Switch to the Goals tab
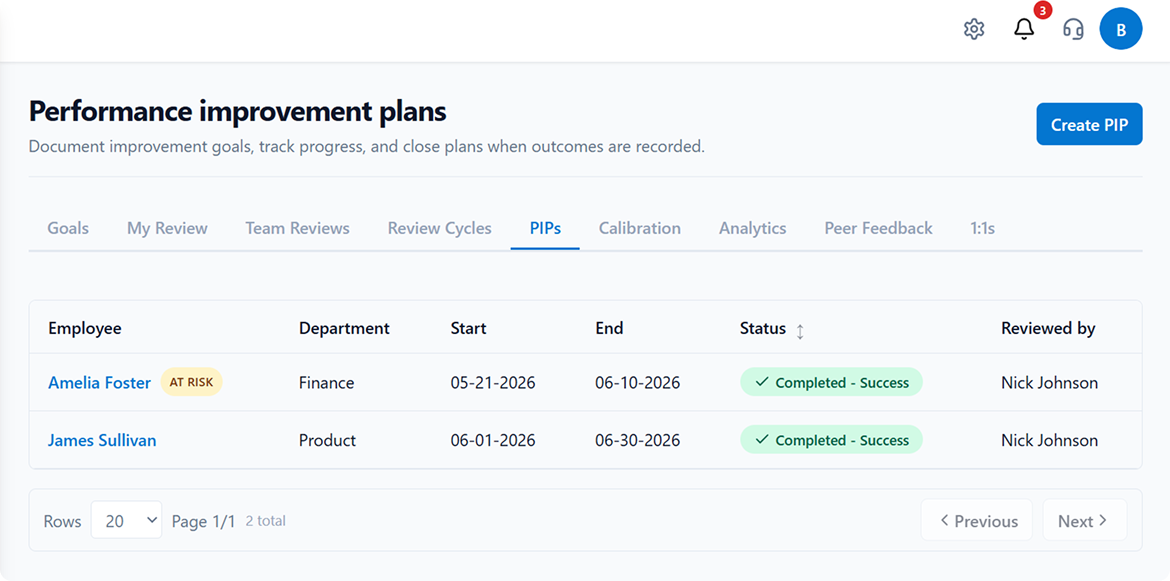This screenshot has width=1170, height=581. (x=68, y=228)
